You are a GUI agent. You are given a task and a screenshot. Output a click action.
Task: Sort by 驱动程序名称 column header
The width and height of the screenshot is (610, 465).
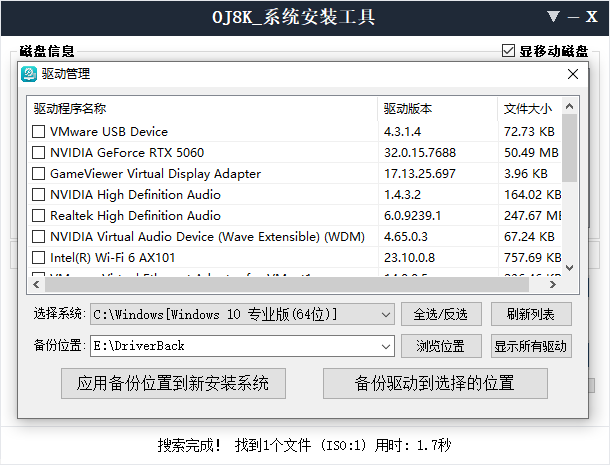tap(203, 109)
